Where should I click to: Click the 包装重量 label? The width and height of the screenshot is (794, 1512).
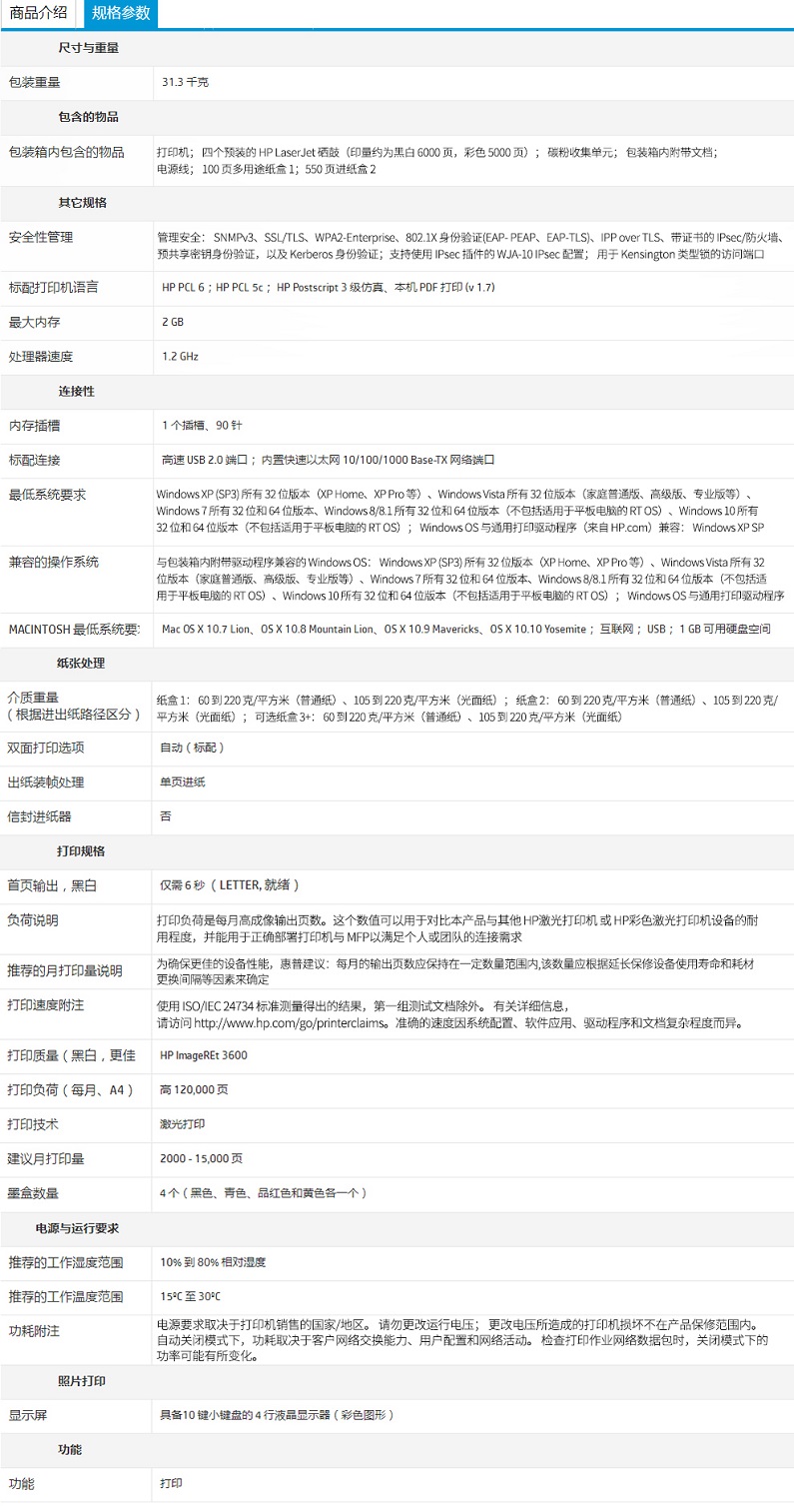coord(34,82)
